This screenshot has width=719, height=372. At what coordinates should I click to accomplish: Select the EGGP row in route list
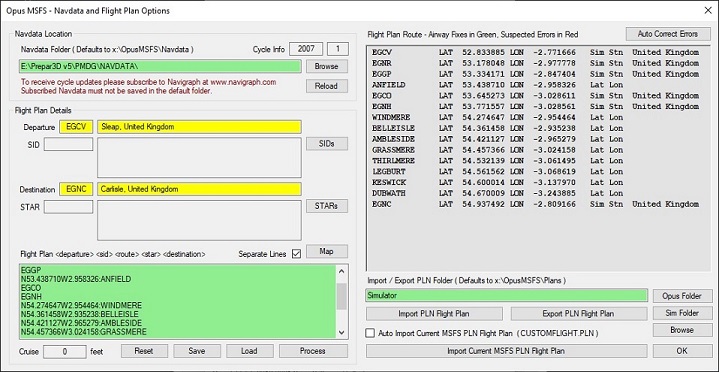[536, 74]
